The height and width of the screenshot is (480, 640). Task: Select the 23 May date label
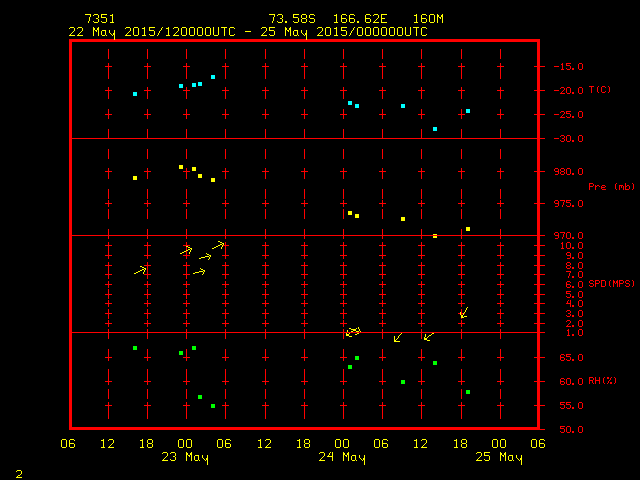click(x=185, y=458)
